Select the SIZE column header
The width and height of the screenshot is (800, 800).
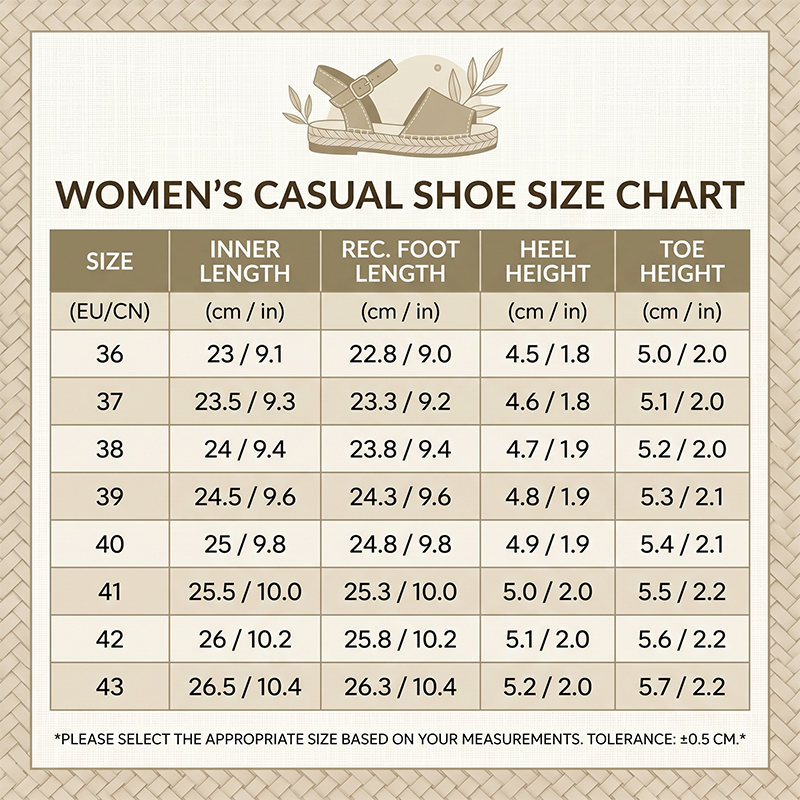(x=110, y=261)
